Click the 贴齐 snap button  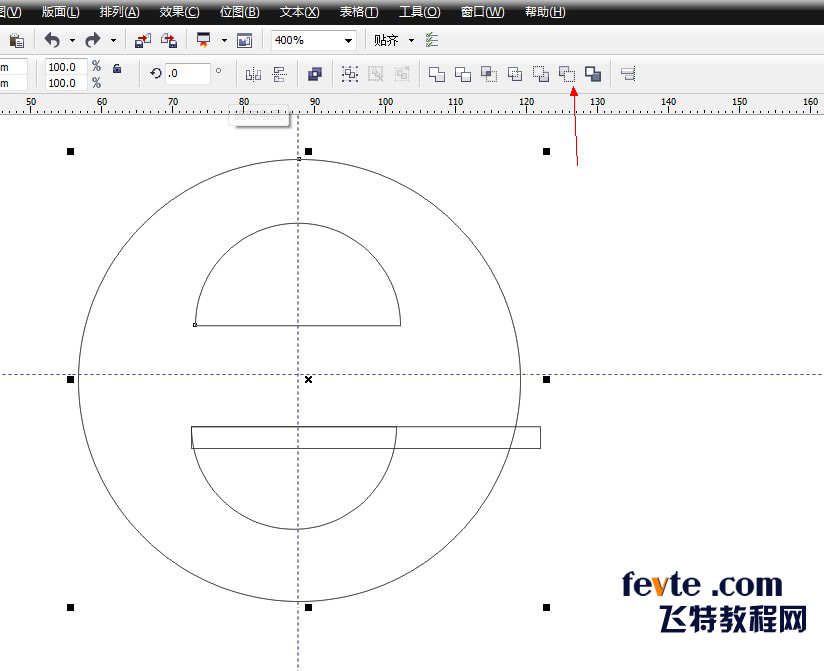pyautogui.click(x=385, y=41)
